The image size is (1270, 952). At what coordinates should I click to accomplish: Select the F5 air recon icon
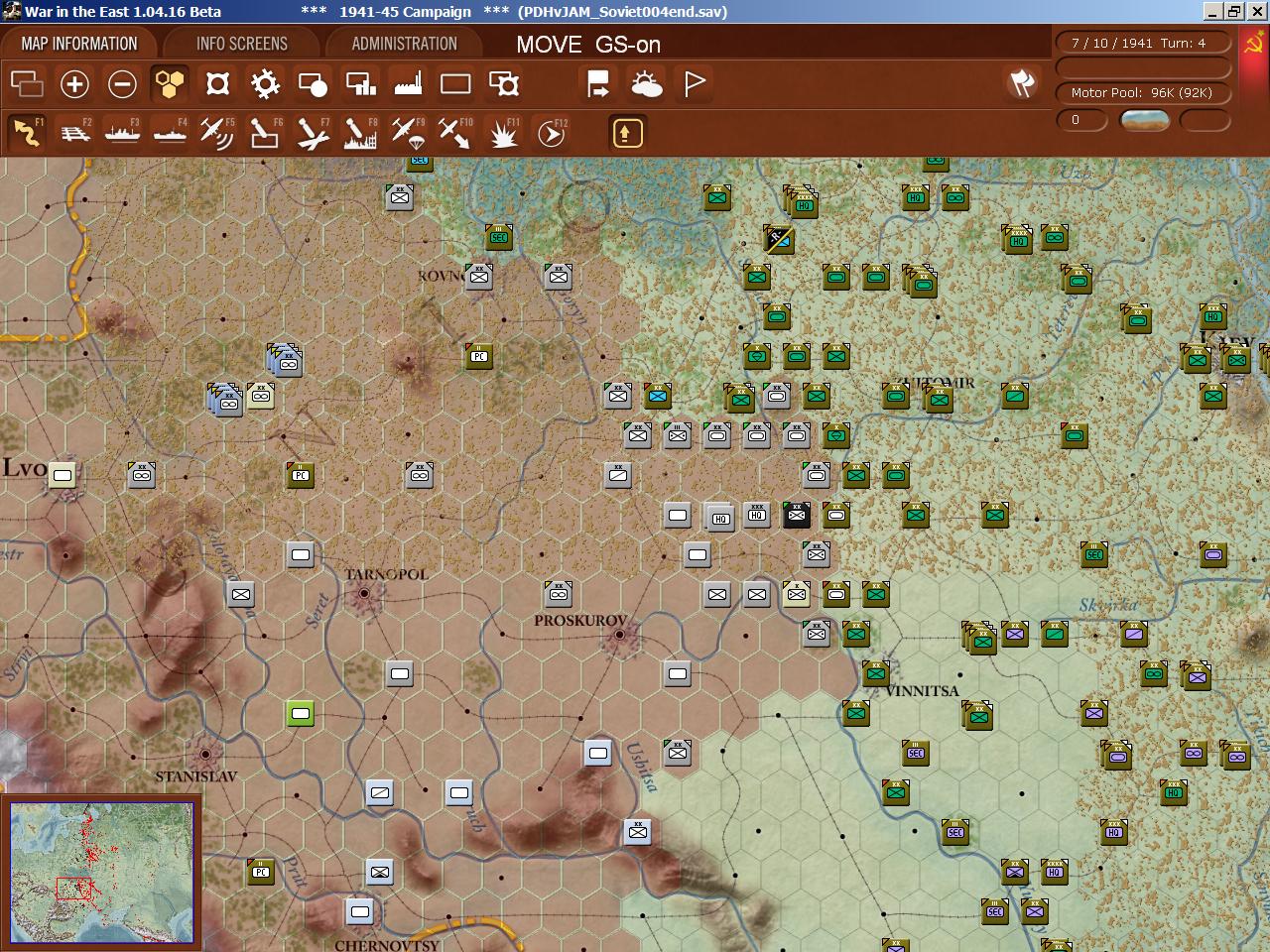tap(217, 132)
